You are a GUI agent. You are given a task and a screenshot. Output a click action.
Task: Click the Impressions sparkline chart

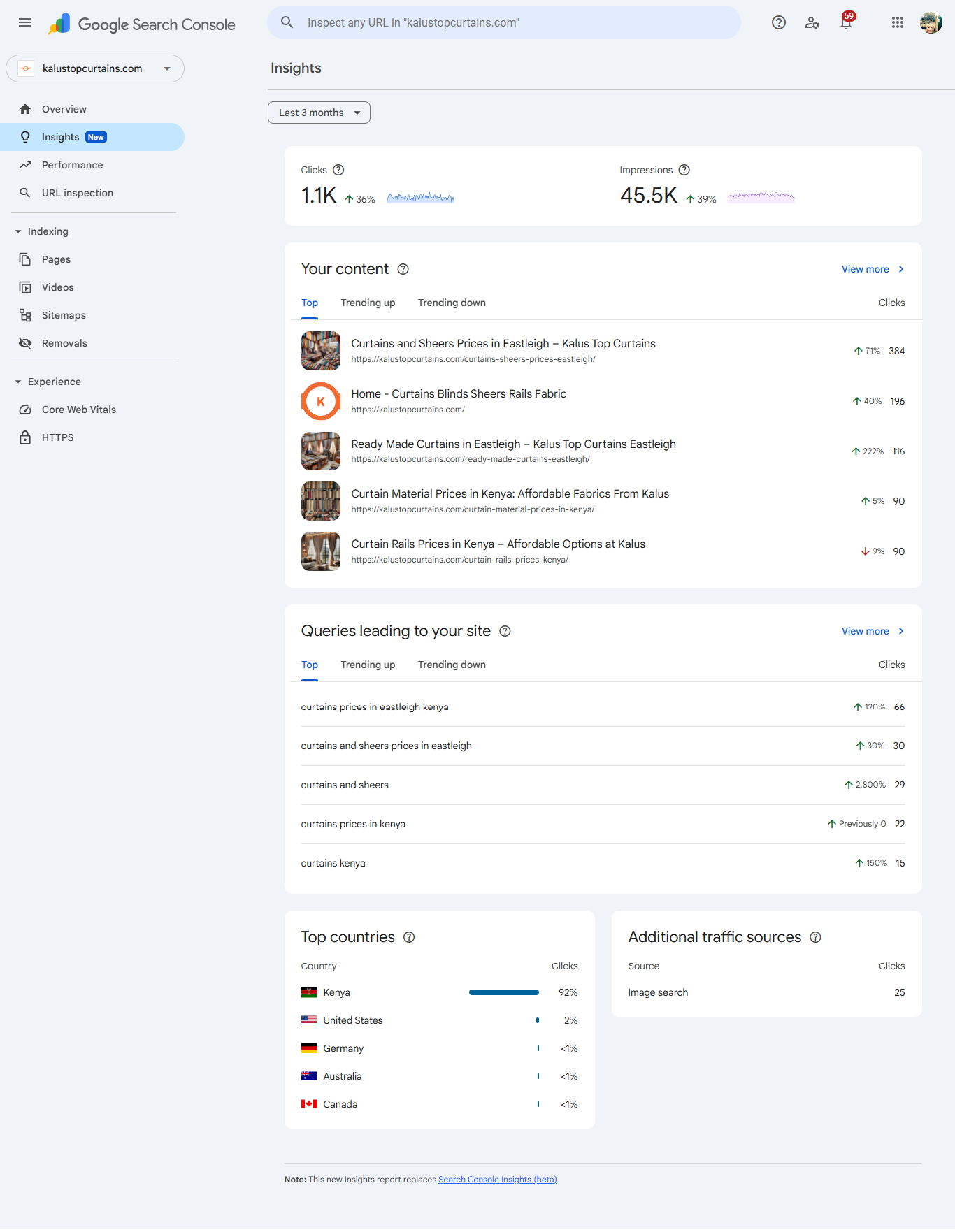(x=761, y=197)
